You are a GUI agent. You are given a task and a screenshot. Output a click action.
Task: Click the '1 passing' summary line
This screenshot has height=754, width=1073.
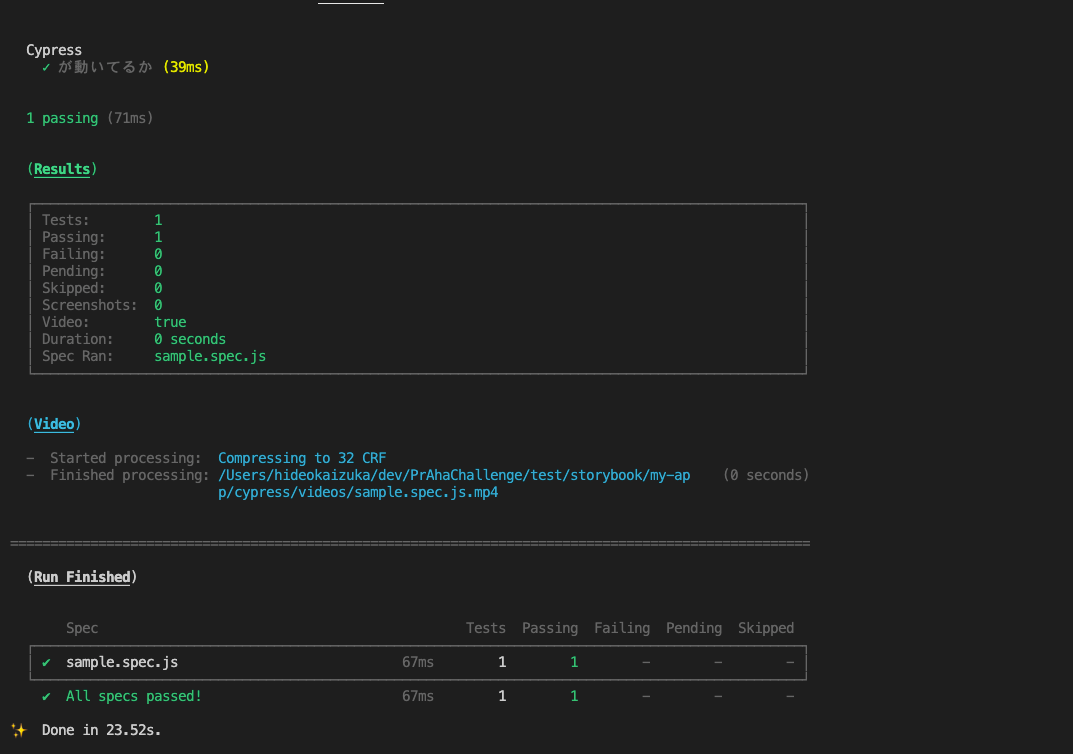pyautogui.click(x=62, y=118)
